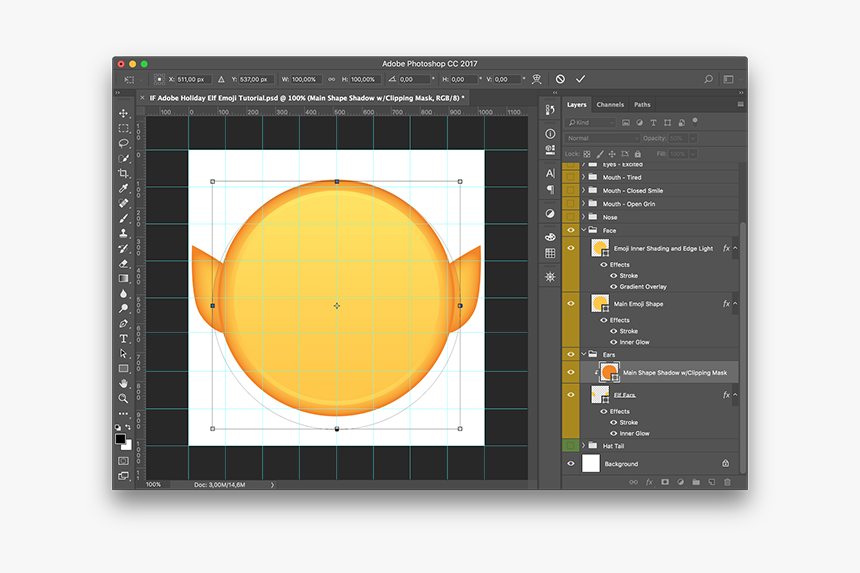
Task: Select Main Shape Shadow layer thumbnail
Action: [609, 372]
